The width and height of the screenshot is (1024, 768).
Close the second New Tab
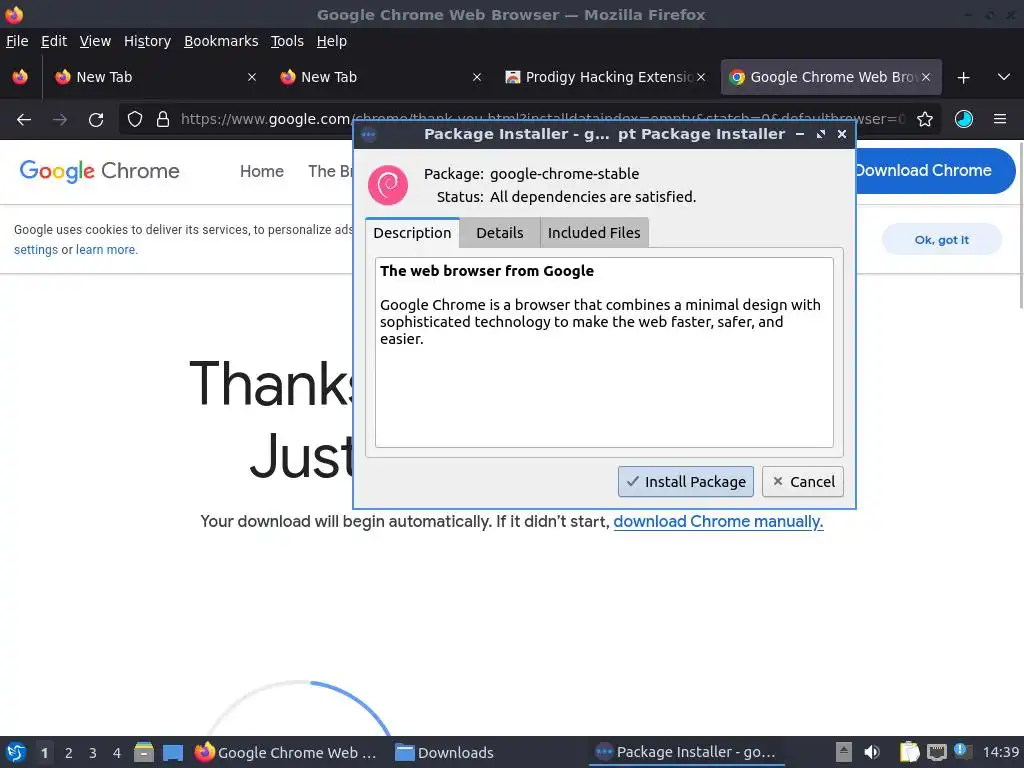coord(477,77)
